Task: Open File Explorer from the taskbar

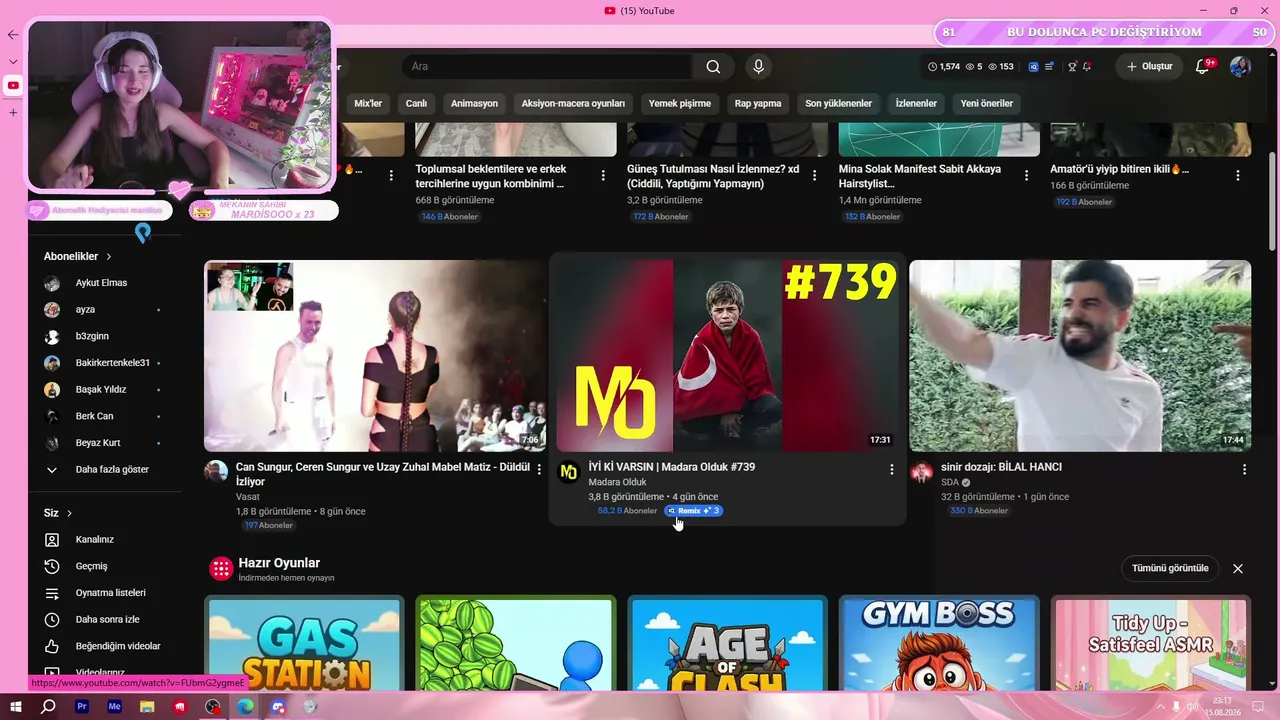Action: click(147, 707)
